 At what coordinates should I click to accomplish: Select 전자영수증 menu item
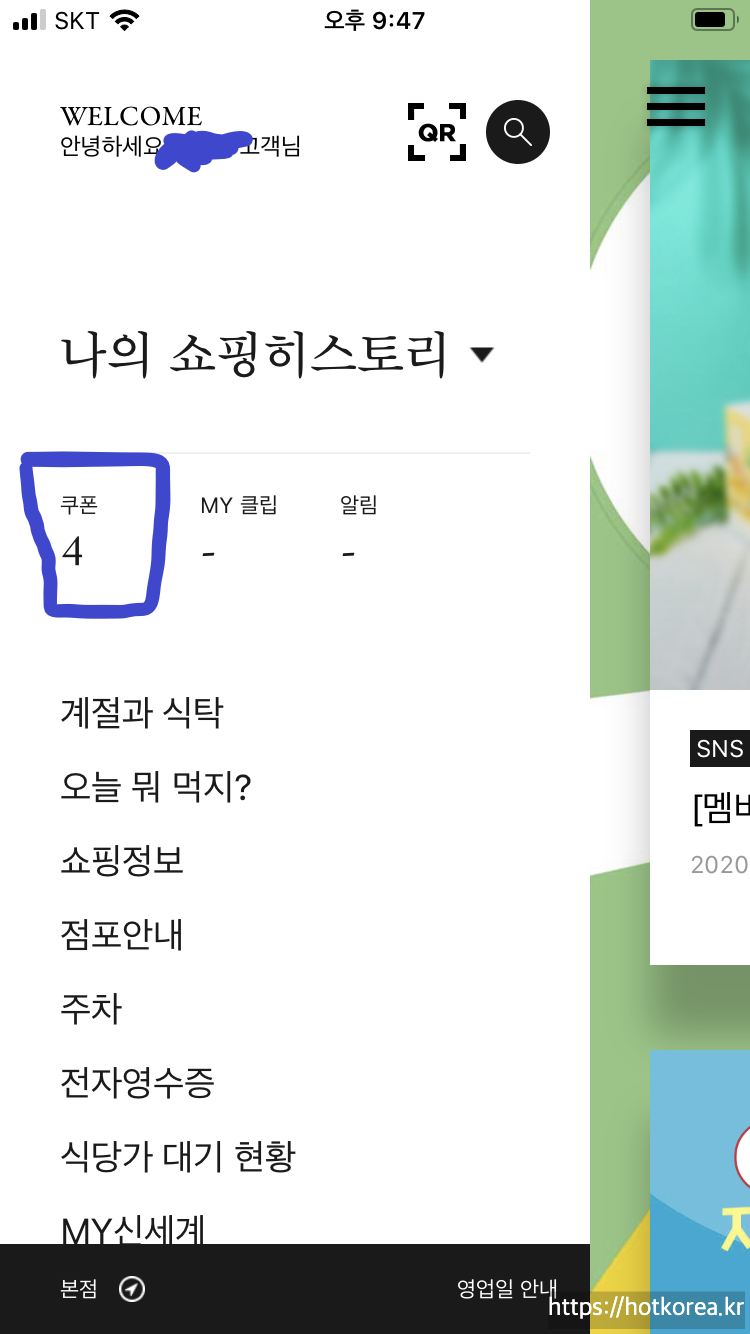coord(138,1083)
